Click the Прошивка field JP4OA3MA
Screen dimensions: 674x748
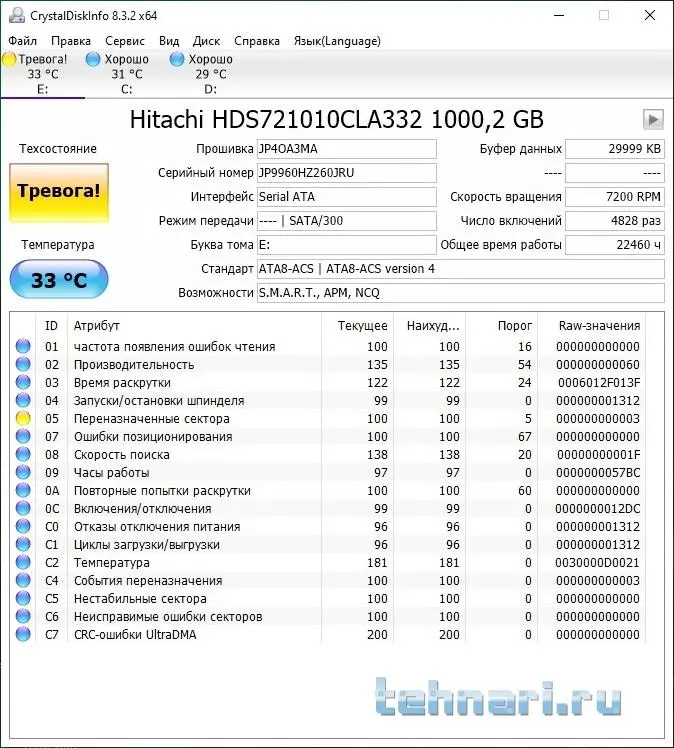tap(347, 149)
